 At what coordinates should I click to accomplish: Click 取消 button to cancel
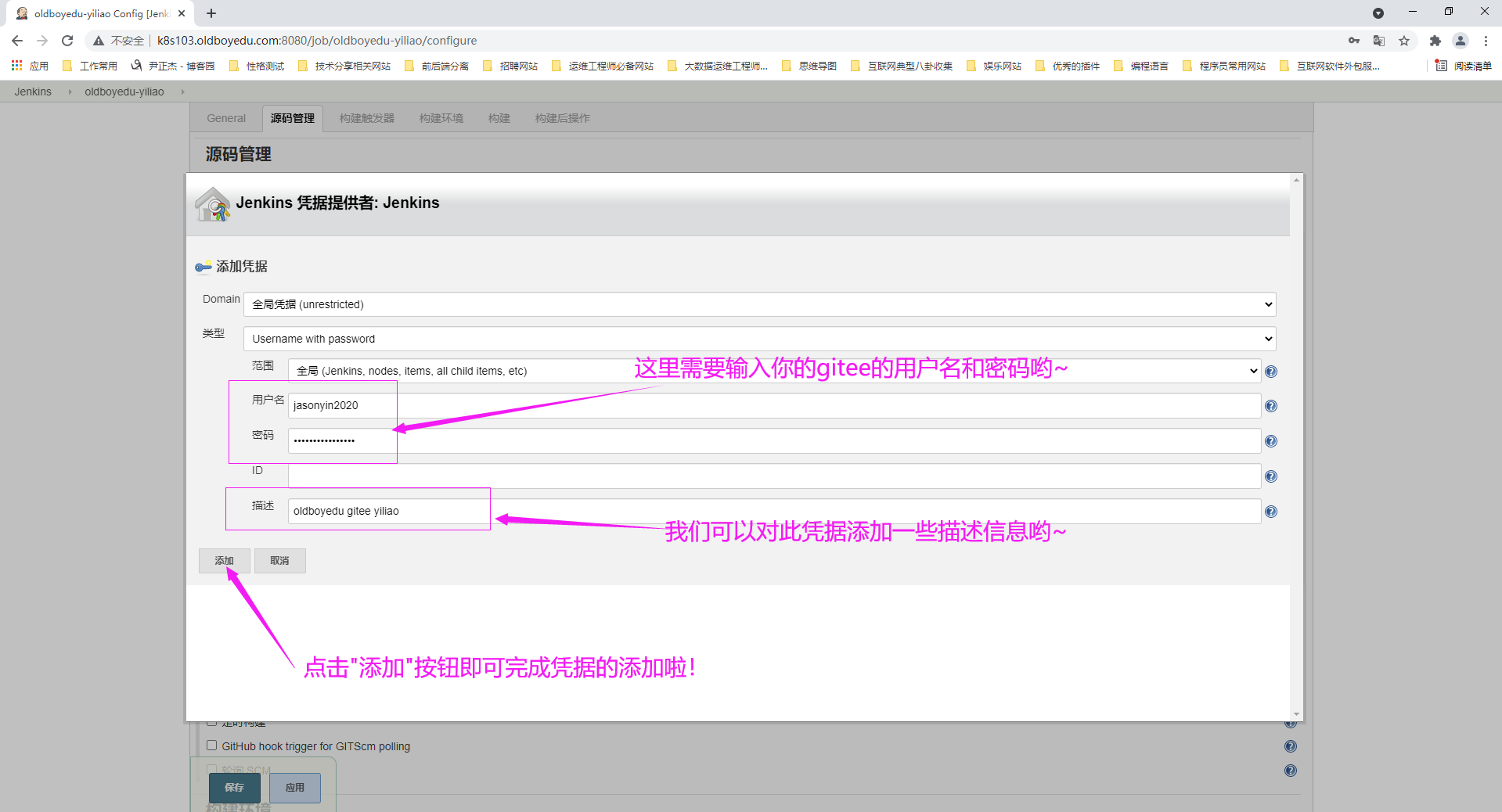(279, 560)
